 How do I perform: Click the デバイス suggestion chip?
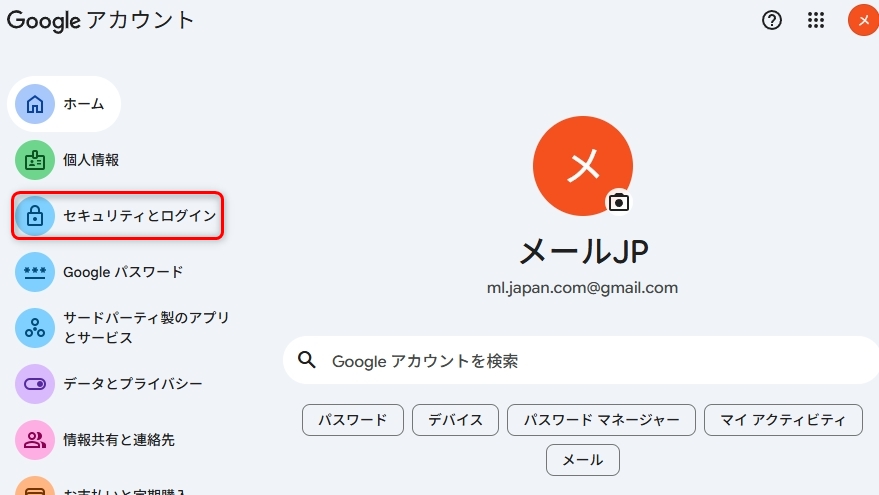(x=455, y=420)
